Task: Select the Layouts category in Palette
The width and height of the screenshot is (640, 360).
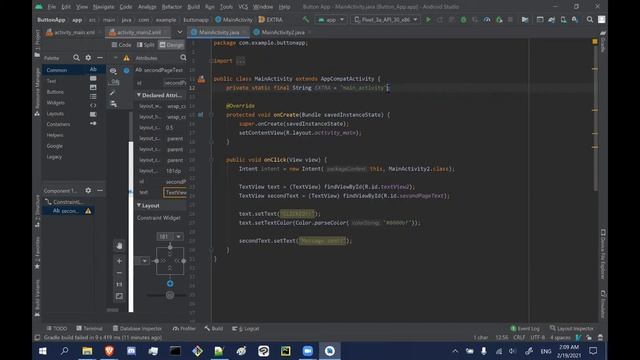Action: click(55, 113)
